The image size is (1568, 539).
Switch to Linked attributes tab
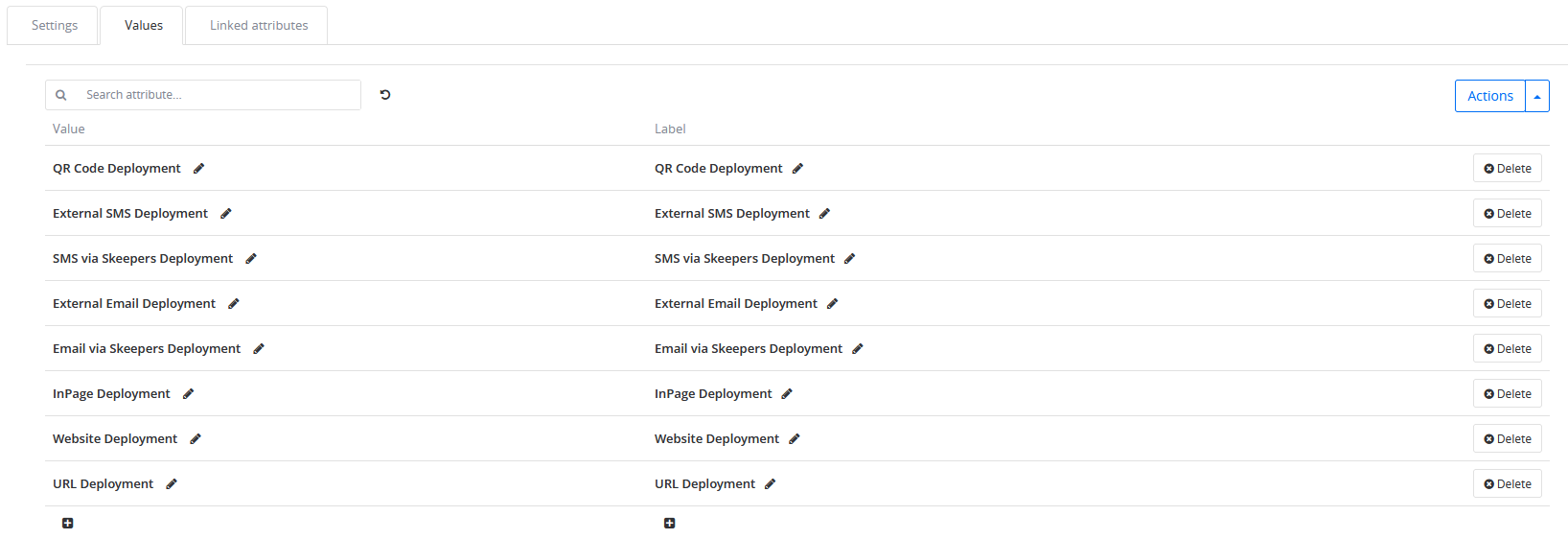[259, 26]
